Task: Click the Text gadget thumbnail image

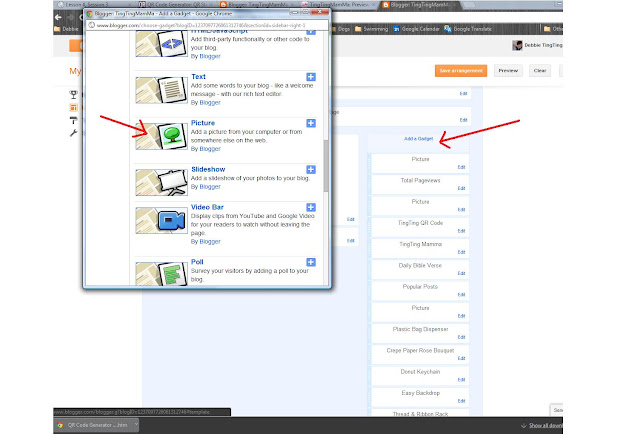Action: coord(162,90)
